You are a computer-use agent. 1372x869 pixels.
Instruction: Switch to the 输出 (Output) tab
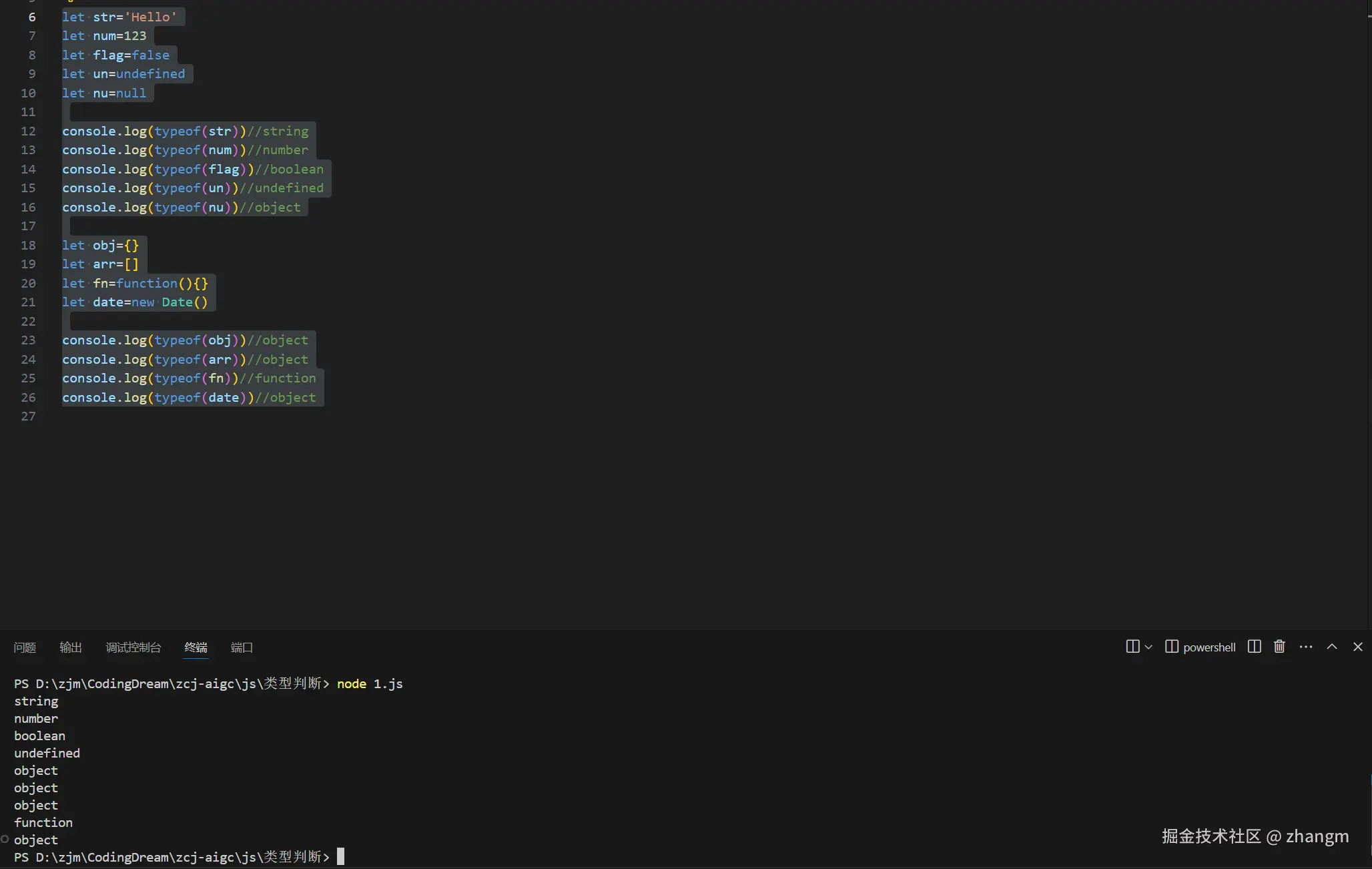point(70,647)
